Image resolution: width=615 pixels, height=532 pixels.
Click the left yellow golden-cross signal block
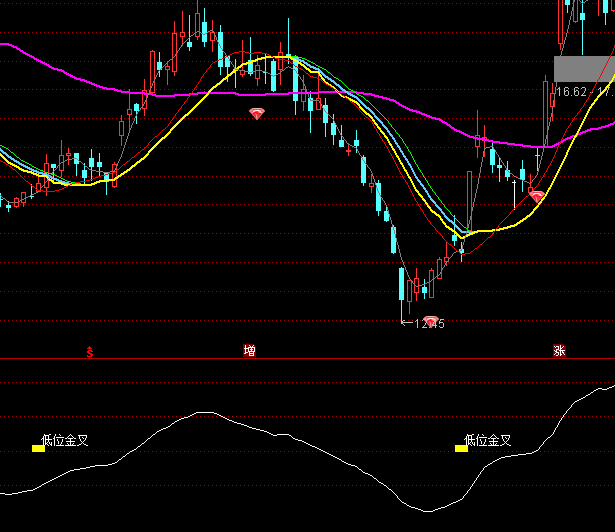(x=38, y=449)
